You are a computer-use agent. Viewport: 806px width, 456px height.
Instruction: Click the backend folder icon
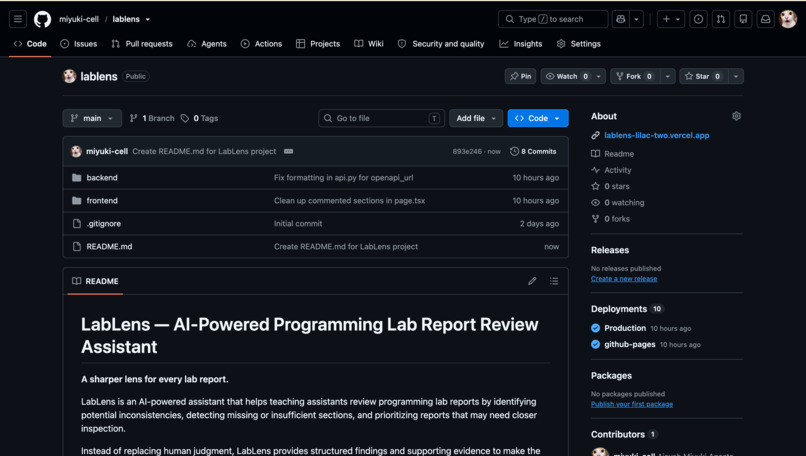pos(77,177)
